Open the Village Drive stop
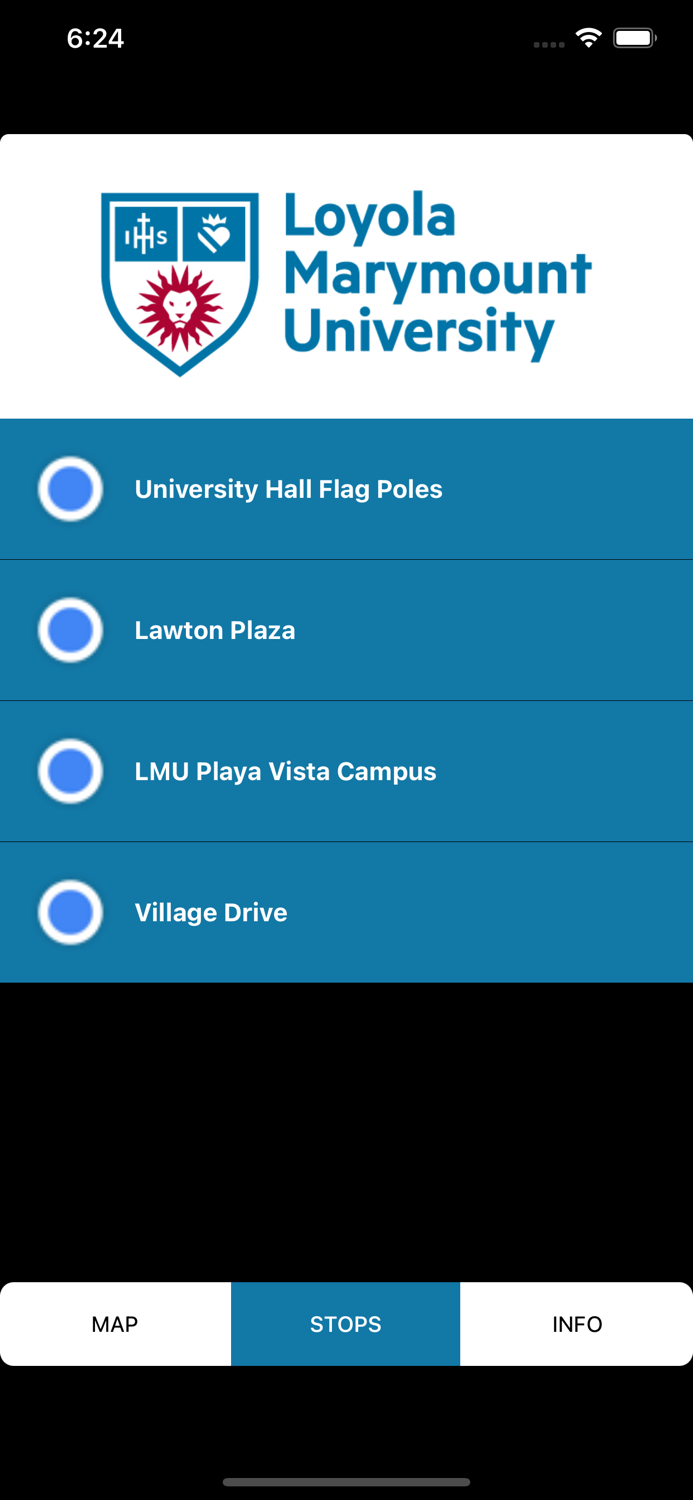693x1500 pixels. pyautogui.click(x=346, y=912)
